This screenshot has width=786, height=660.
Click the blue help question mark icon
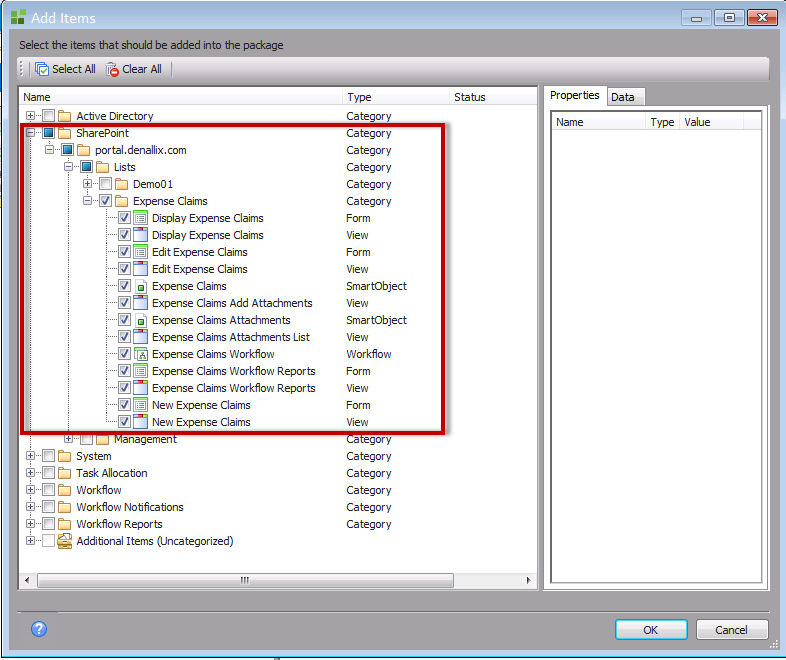[39, 629]
